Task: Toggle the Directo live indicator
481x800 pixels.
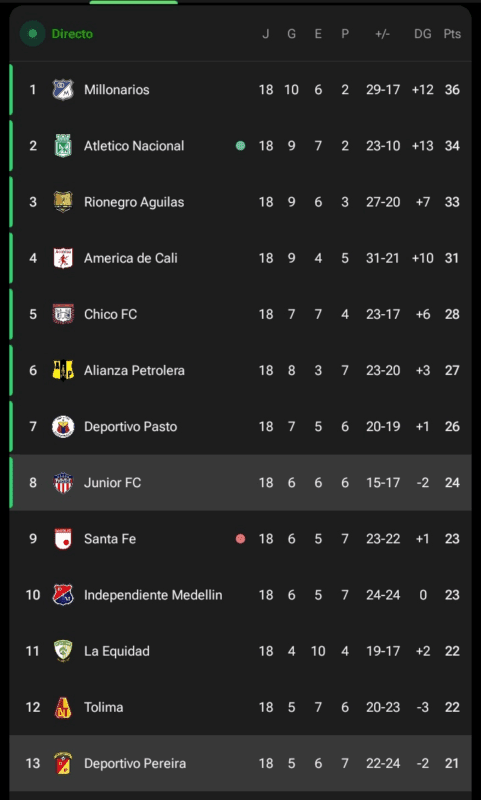Action: click(x=33, y=34)
